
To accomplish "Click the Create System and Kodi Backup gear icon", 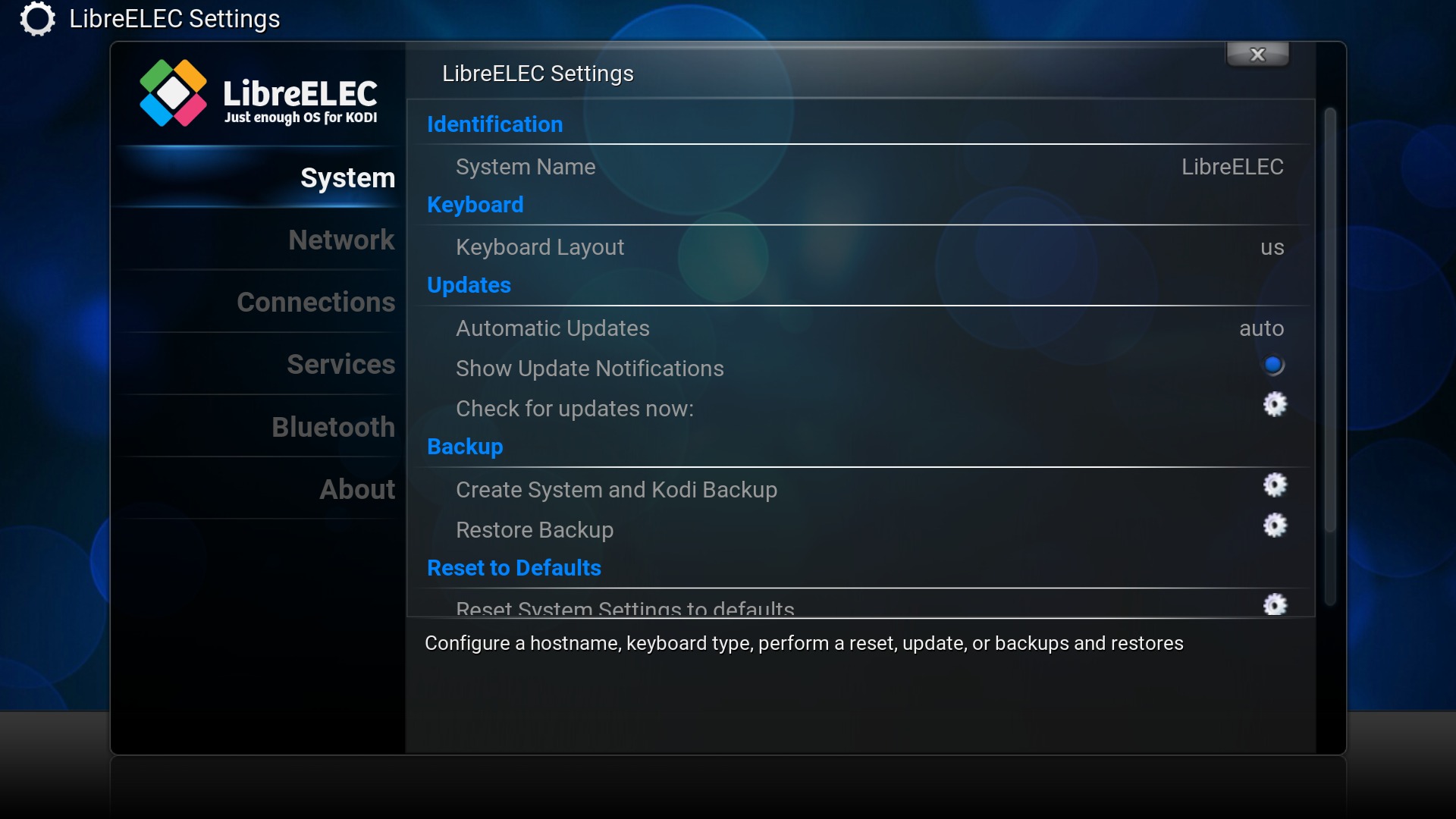I will pyautogui.click(x=1273, y=485).
